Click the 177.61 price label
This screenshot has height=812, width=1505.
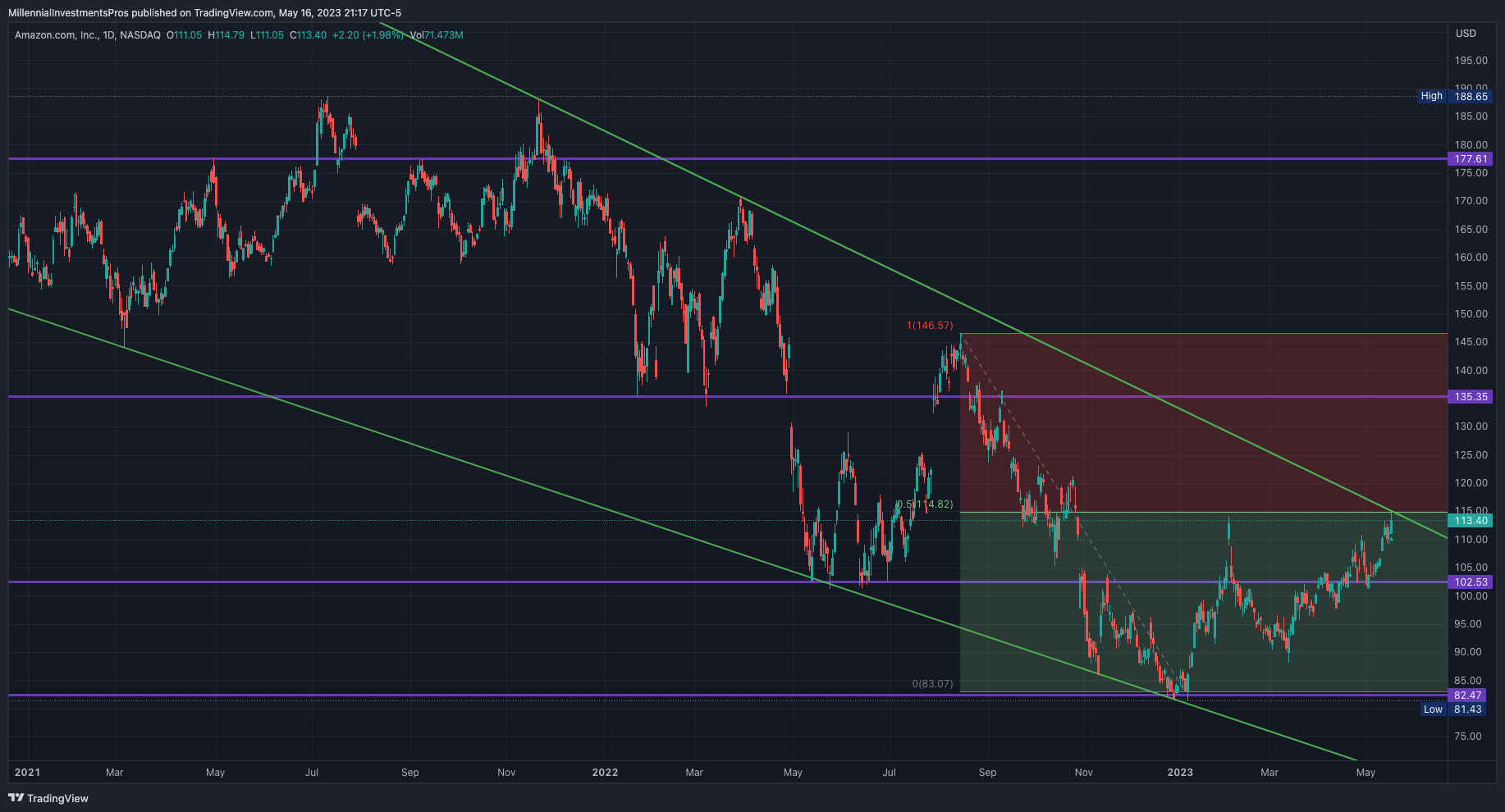(x=1471, y=159)
